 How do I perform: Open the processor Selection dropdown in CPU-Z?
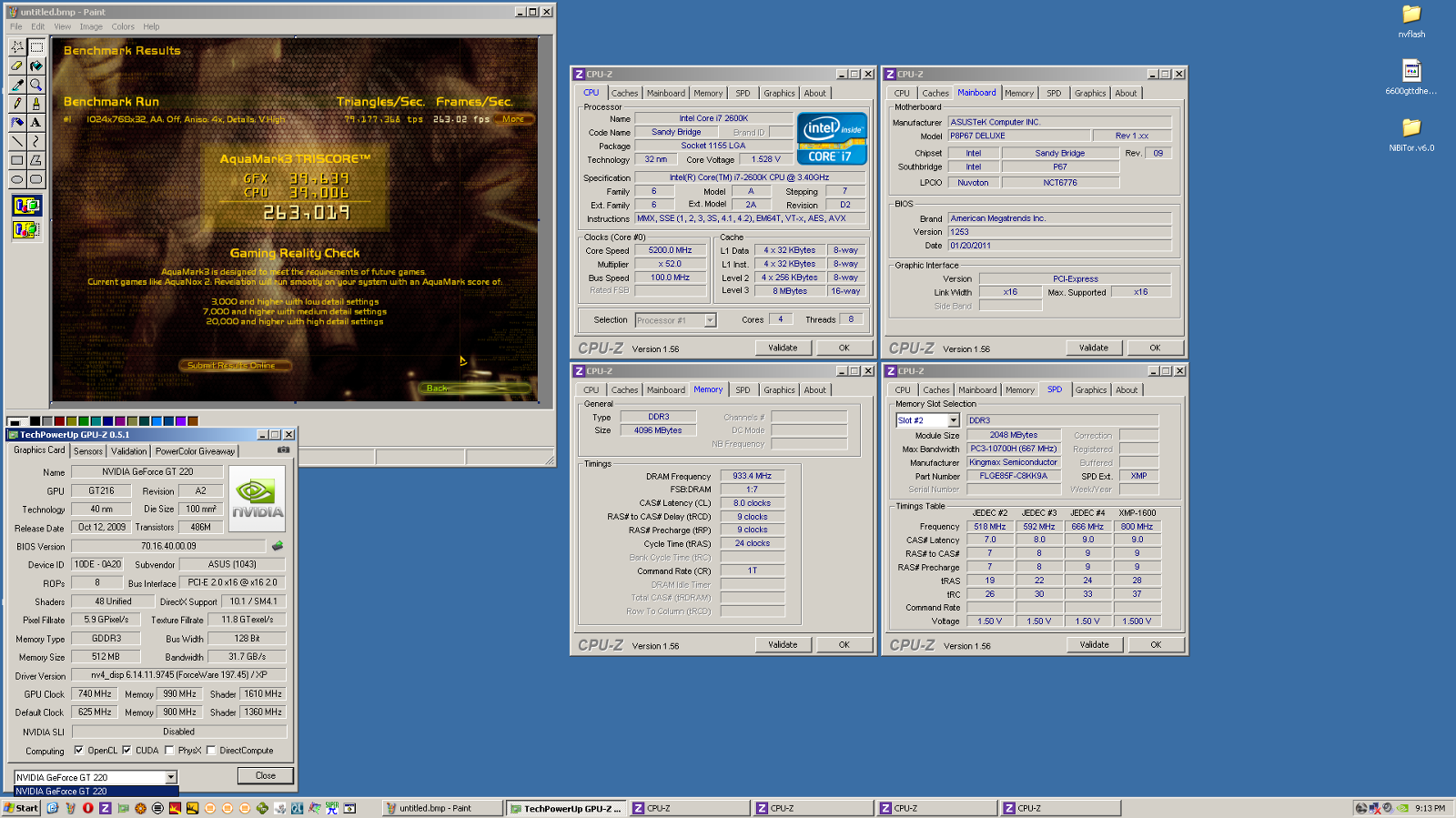coord(711,320)
